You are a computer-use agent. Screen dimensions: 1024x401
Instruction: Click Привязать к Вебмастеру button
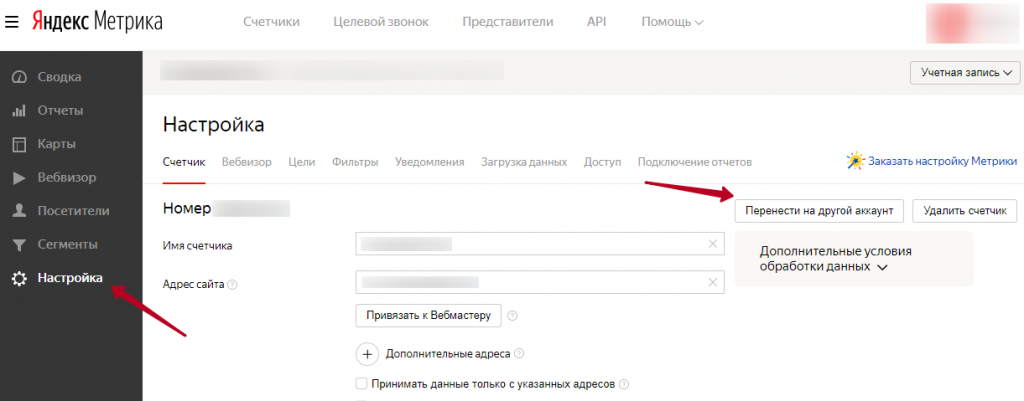click(x=428, y=315)
